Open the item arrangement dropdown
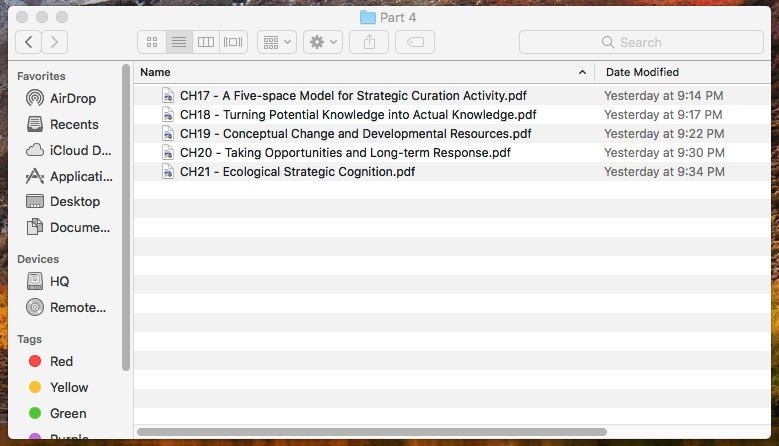Image resolution: width=779 pixels, height=446 pixels. 276,42
